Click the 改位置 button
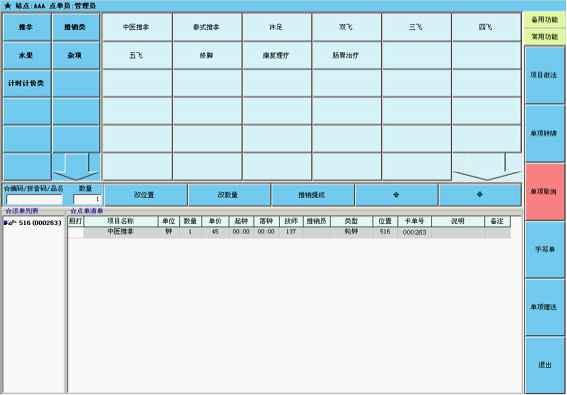Viewport: 567px width, 395px height. 146,195
